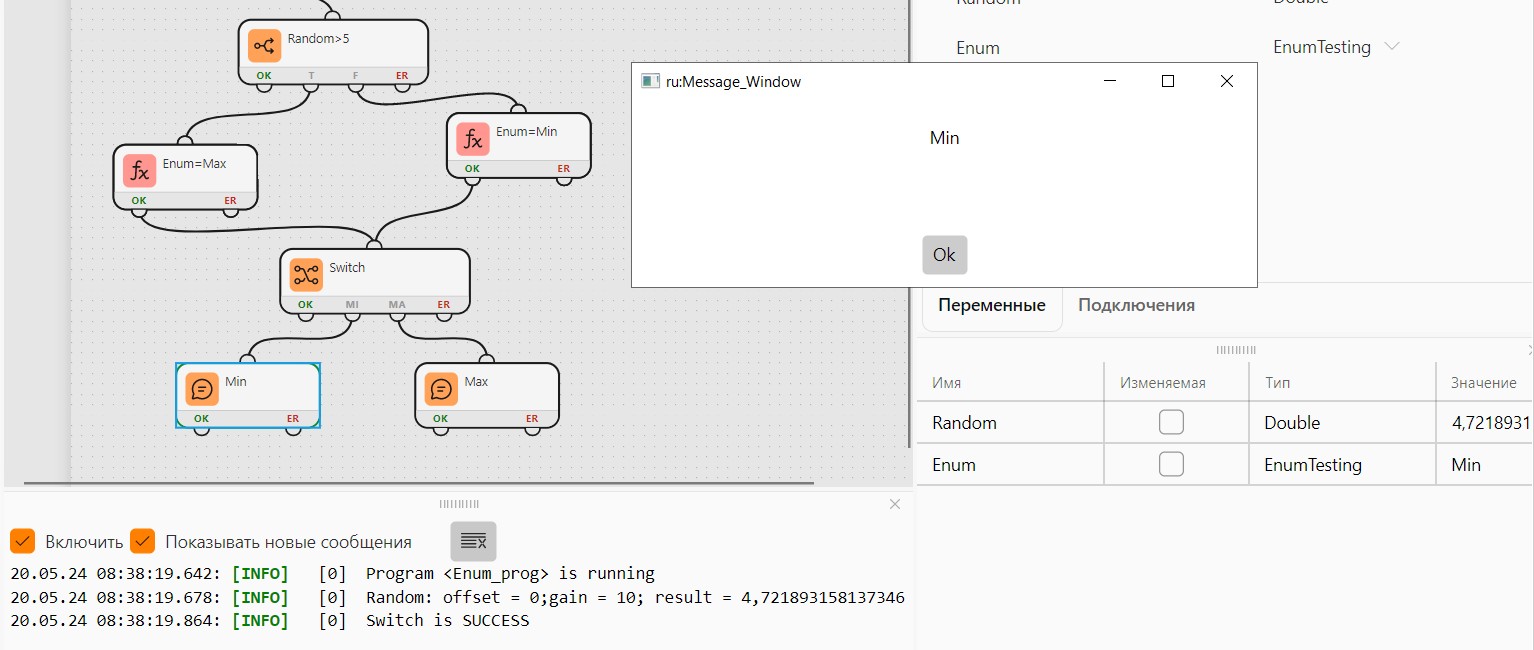The image size is (1534, 650).
Task: Select the Enum=Max function icon
Action: tap(140, 171)
